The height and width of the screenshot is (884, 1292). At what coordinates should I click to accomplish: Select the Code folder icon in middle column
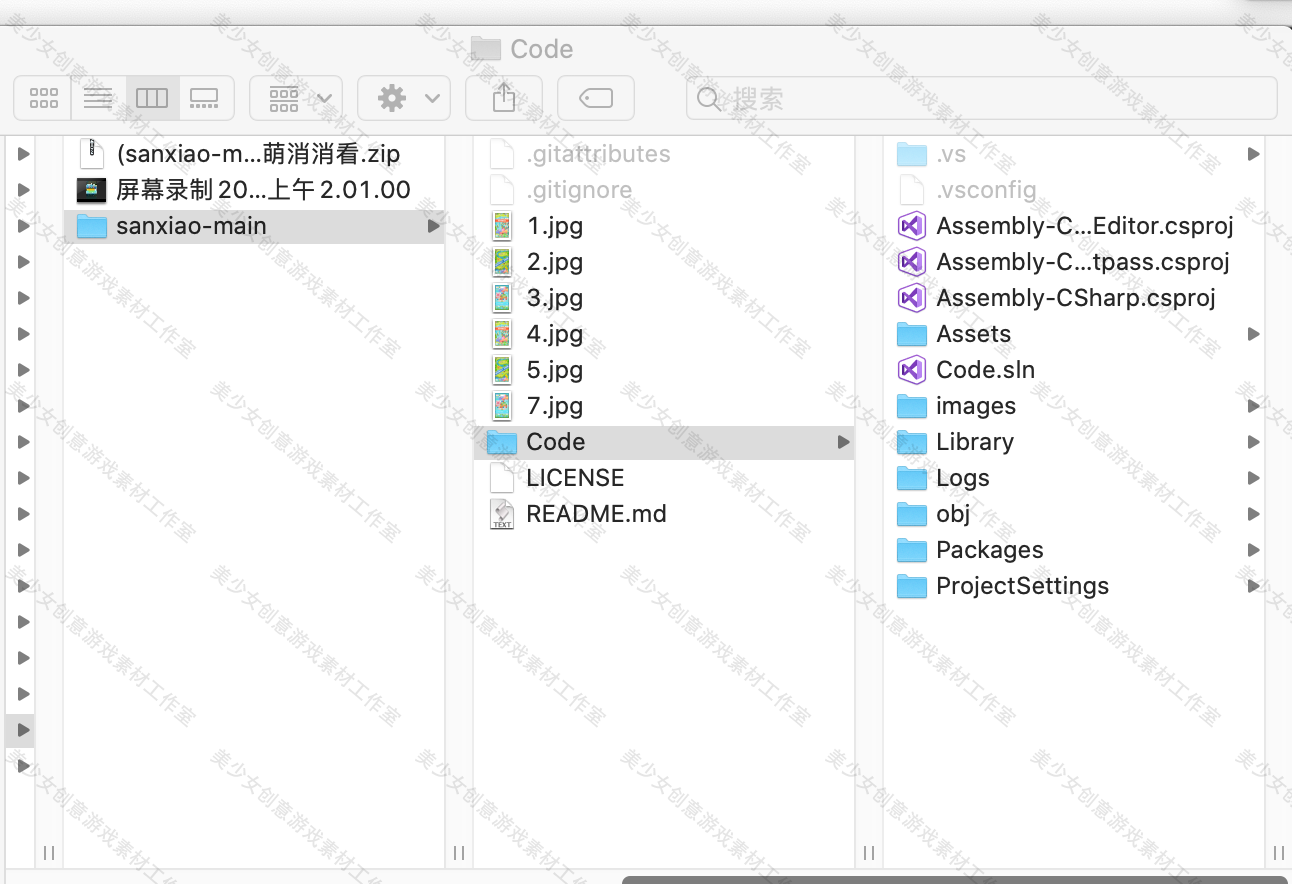point(502,442)
